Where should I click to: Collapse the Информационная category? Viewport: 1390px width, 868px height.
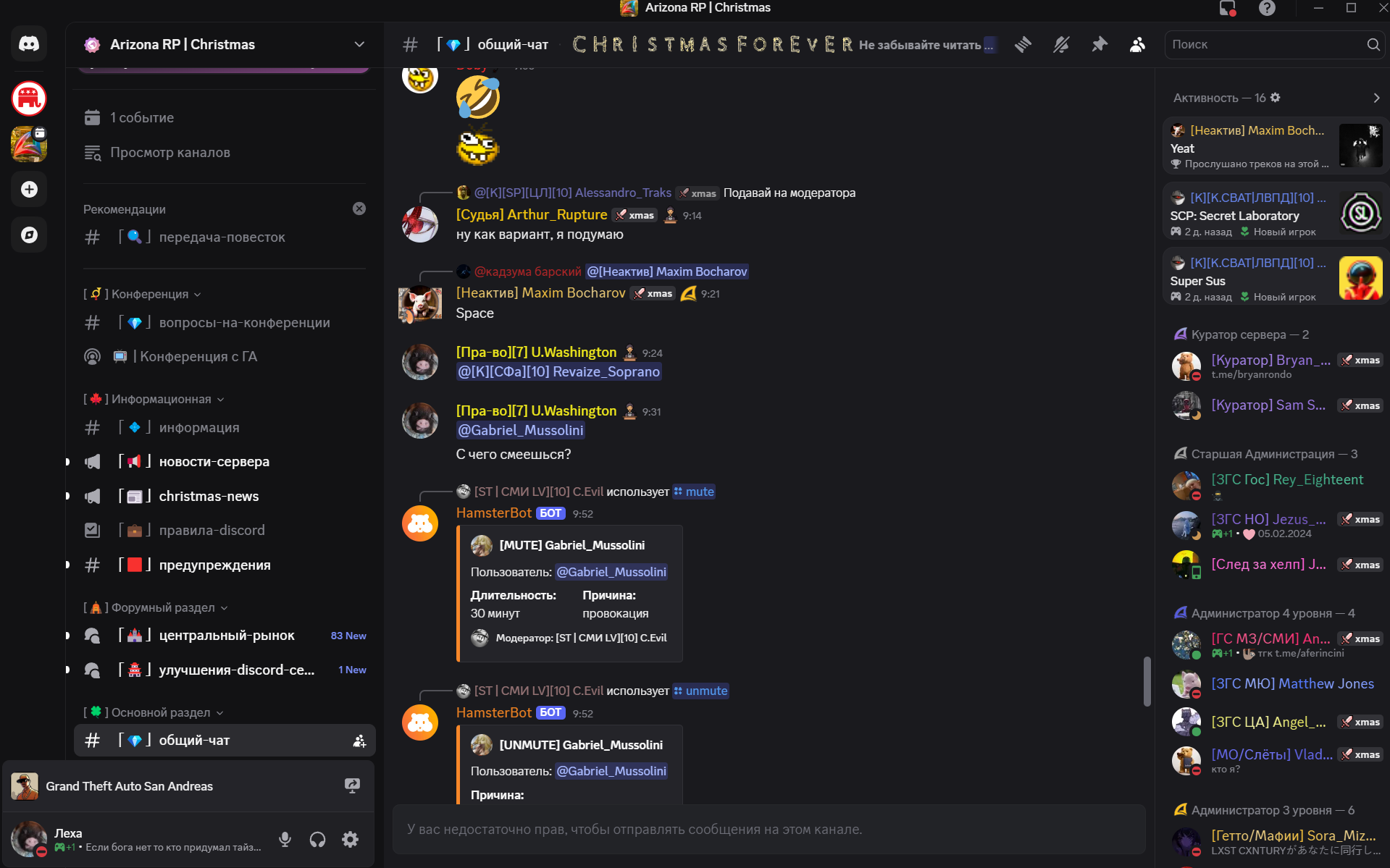click(154, 399)
